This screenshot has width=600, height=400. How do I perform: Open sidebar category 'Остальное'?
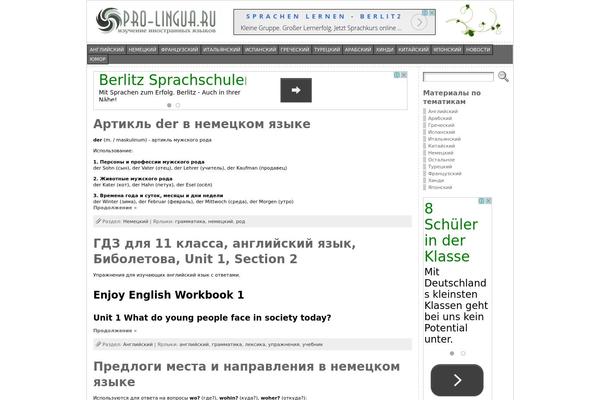[442, 160]
